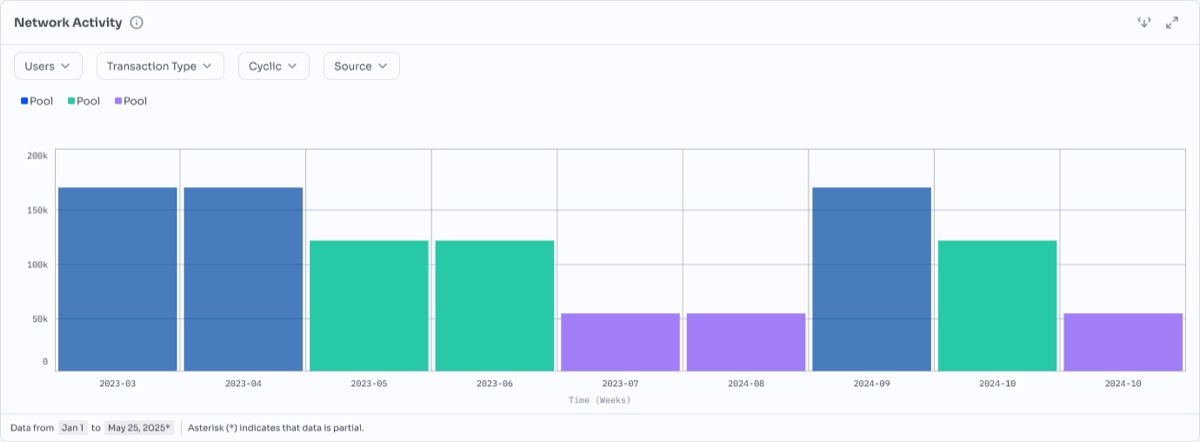Open the Users dropdown filter

pyautogui.click(x=48, y=66)
